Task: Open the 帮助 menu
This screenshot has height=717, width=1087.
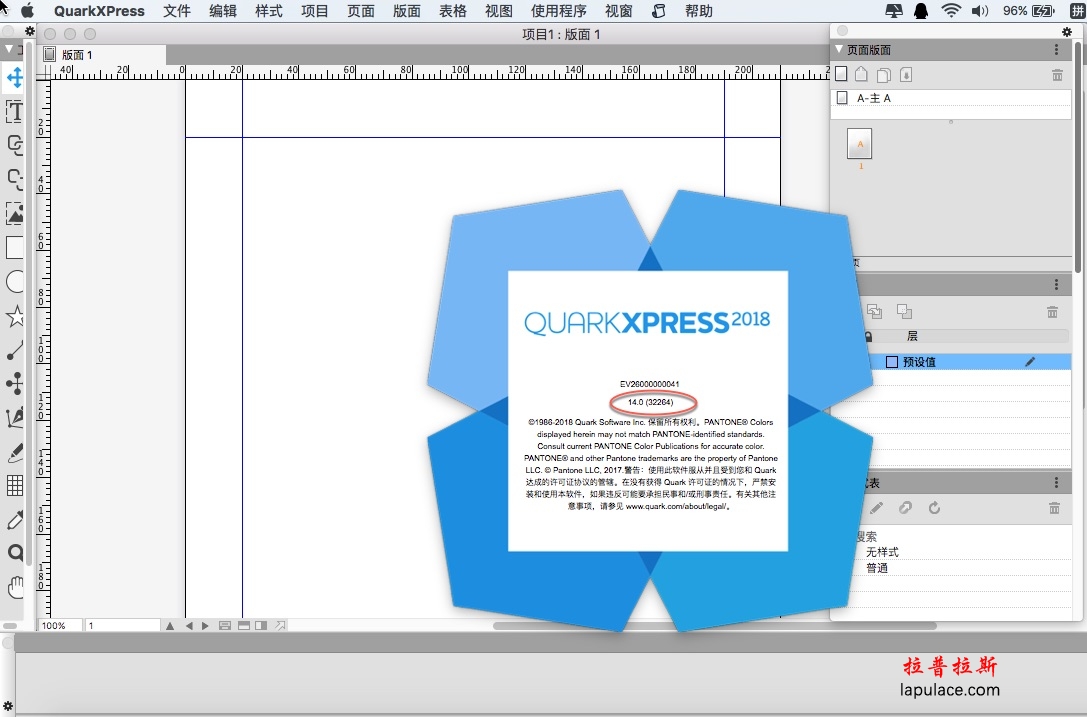Action: tap(699, 11)
